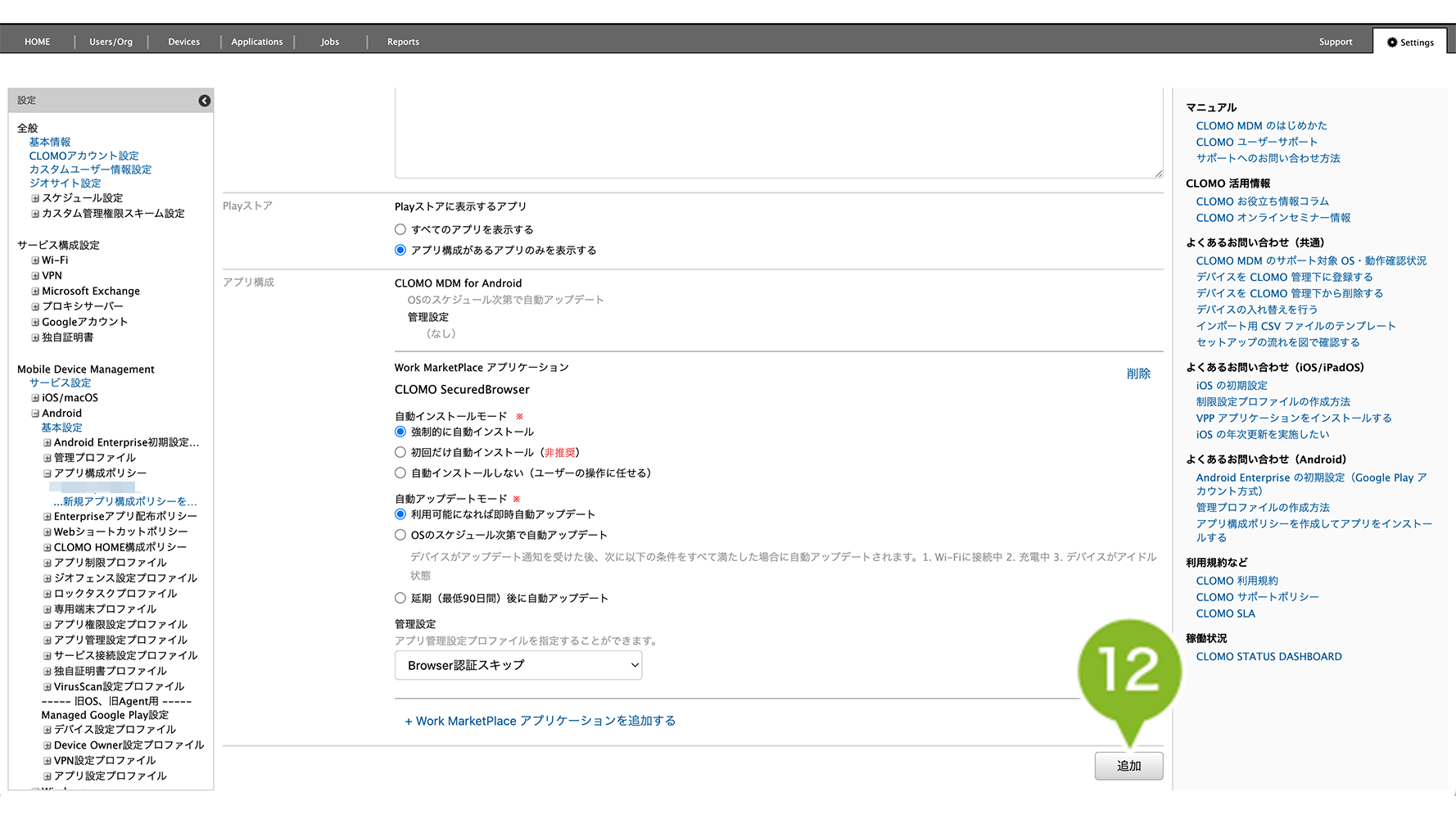Image resolution: width=1456 pixels, height=819 pixels.
Task: Choose 強制的に自動インストール mode
Action: [x=400, y=432]
